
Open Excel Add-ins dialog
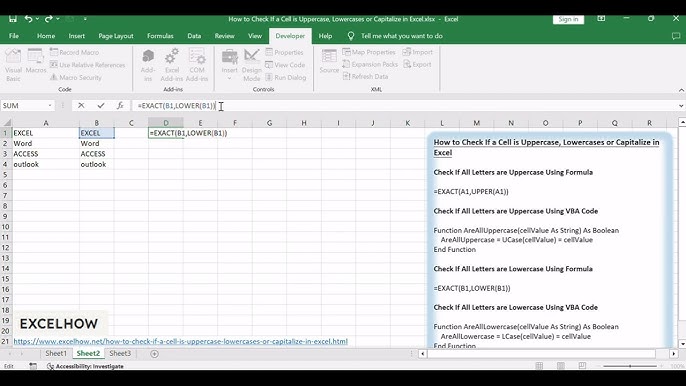pos(172,65)
